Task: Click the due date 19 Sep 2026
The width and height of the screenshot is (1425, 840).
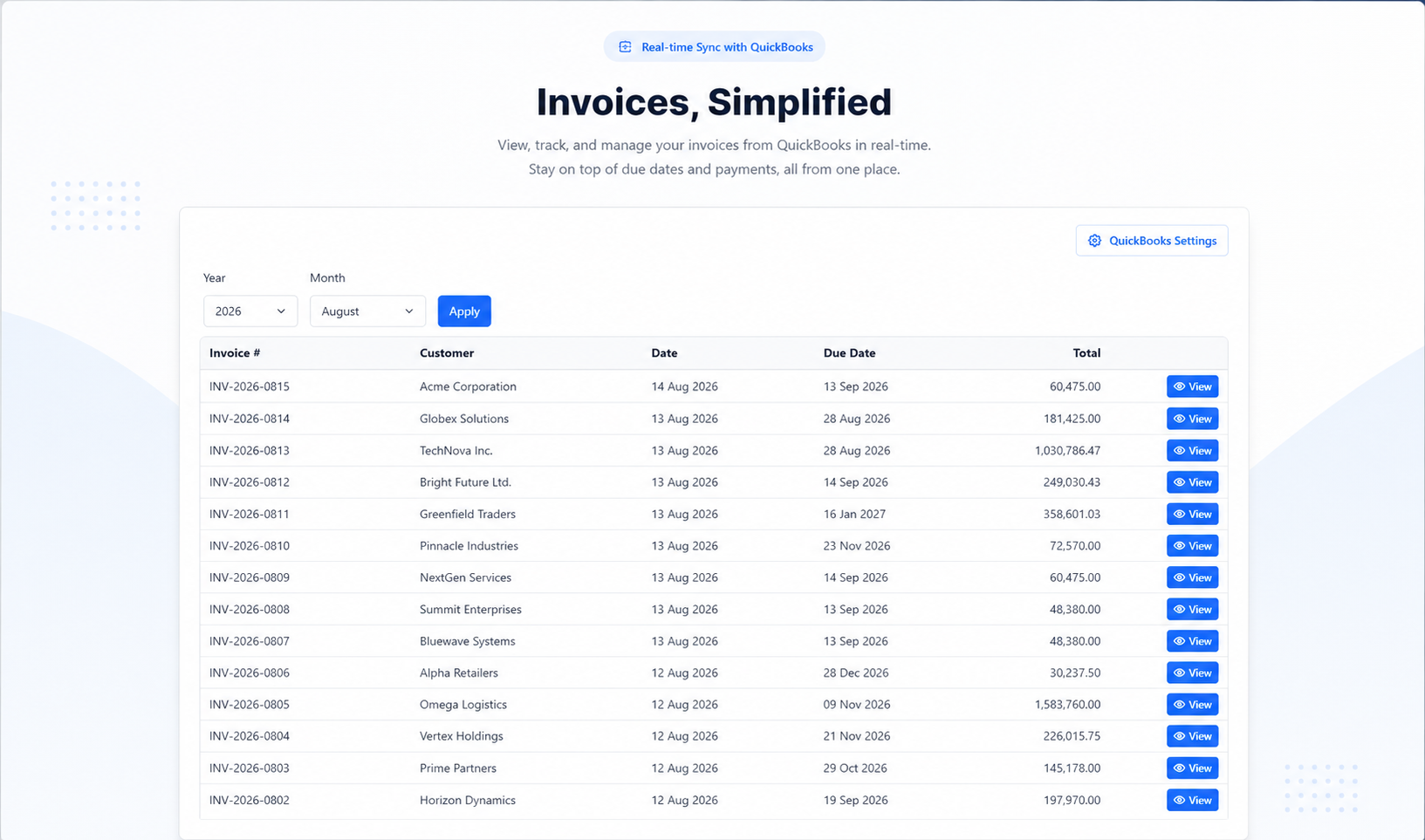Action: (855, 800)
